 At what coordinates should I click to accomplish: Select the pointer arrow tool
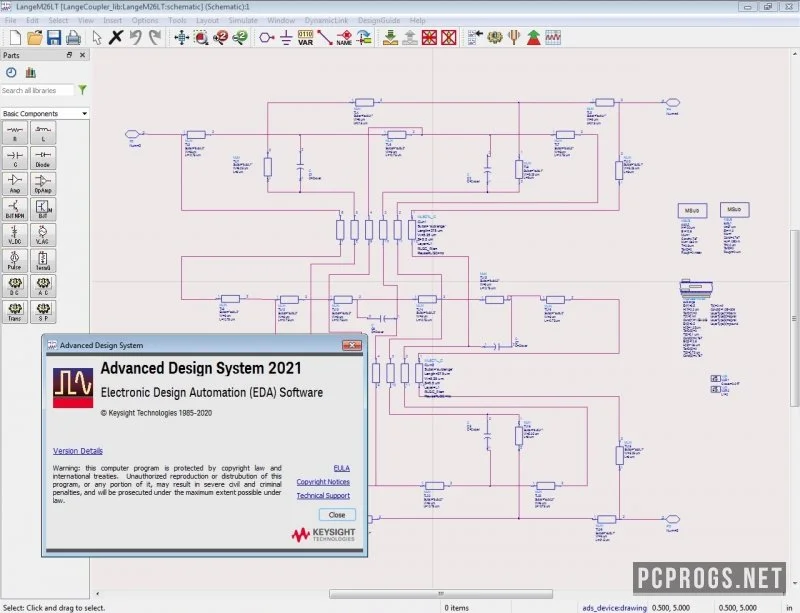point(97,37)
